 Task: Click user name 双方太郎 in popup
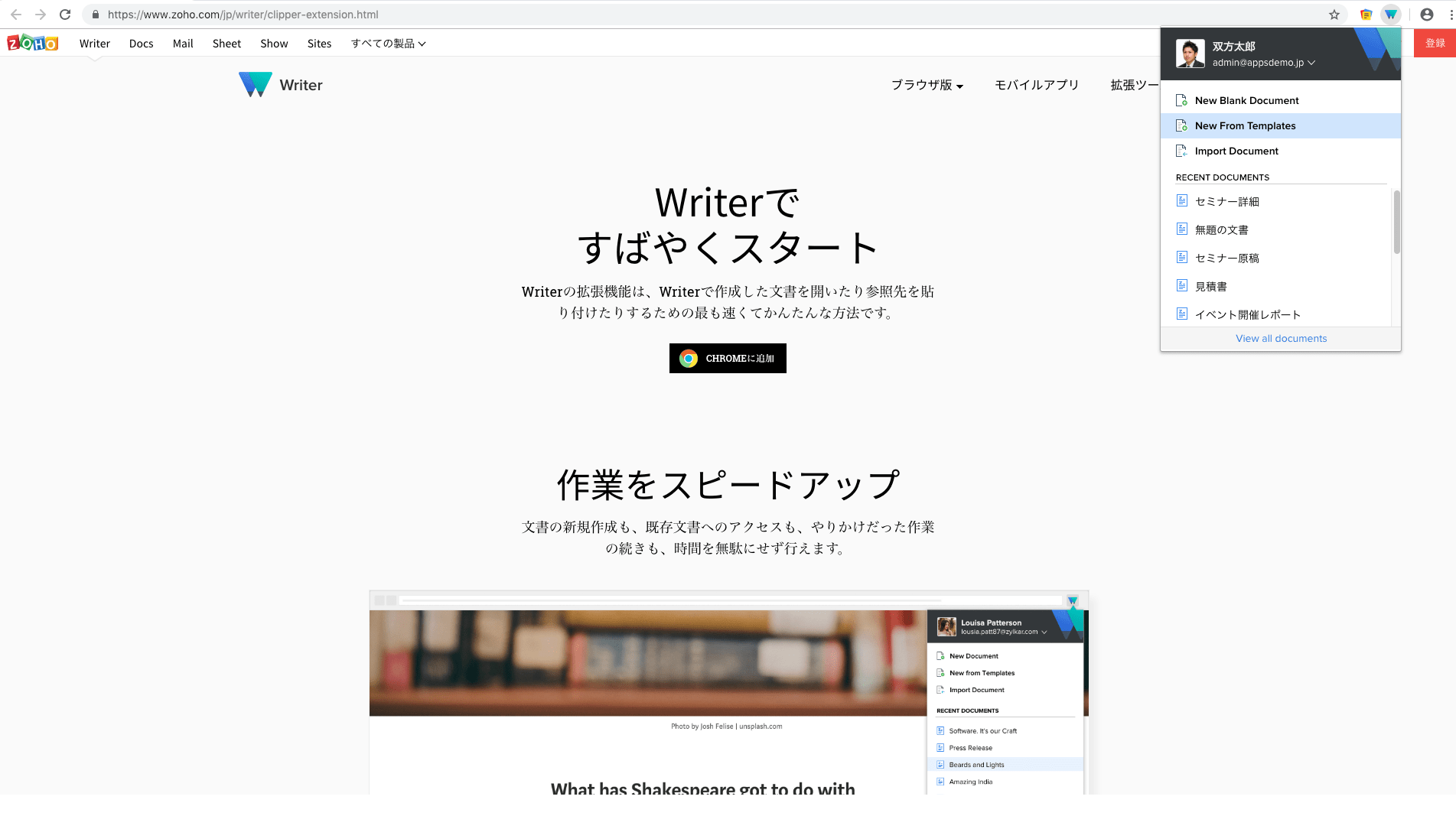tap(1233, 47)
